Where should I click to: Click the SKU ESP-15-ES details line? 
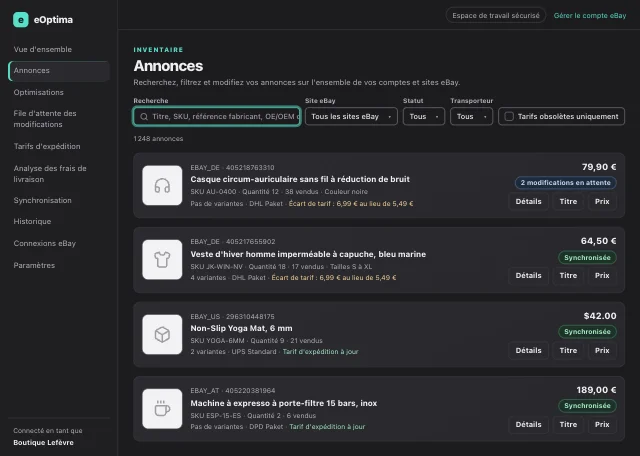(253, 416)
